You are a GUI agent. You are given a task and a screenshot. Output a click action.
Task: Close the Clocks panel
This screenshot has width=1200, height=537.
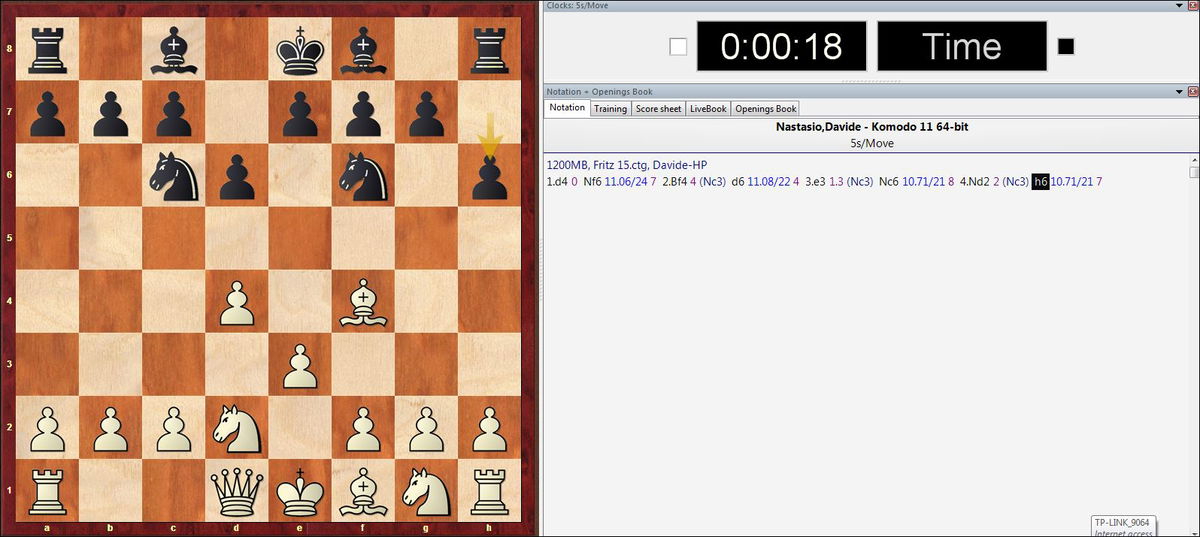[1192, 6]
